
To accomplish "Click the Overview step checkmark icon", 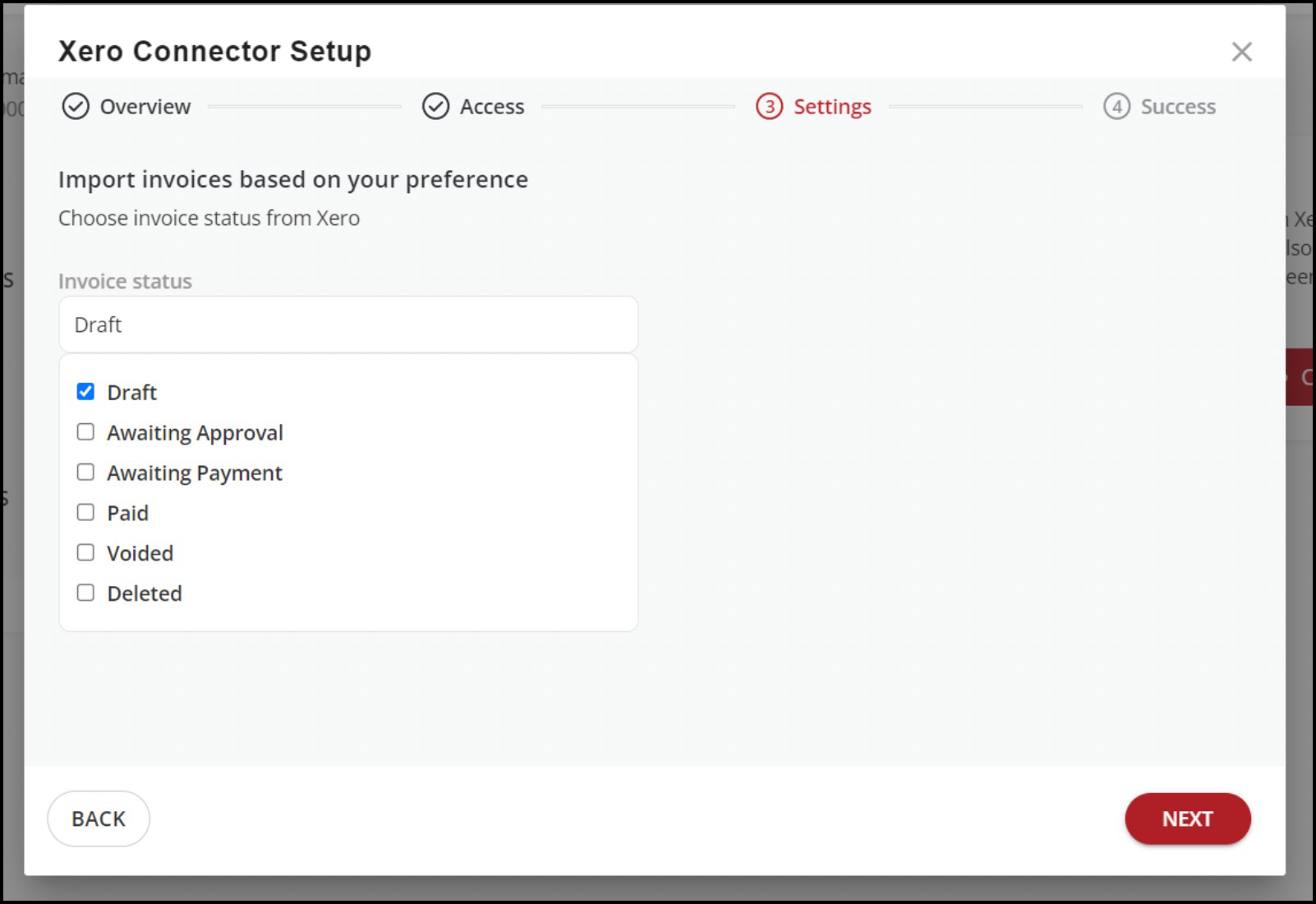I will click(76, 107).
